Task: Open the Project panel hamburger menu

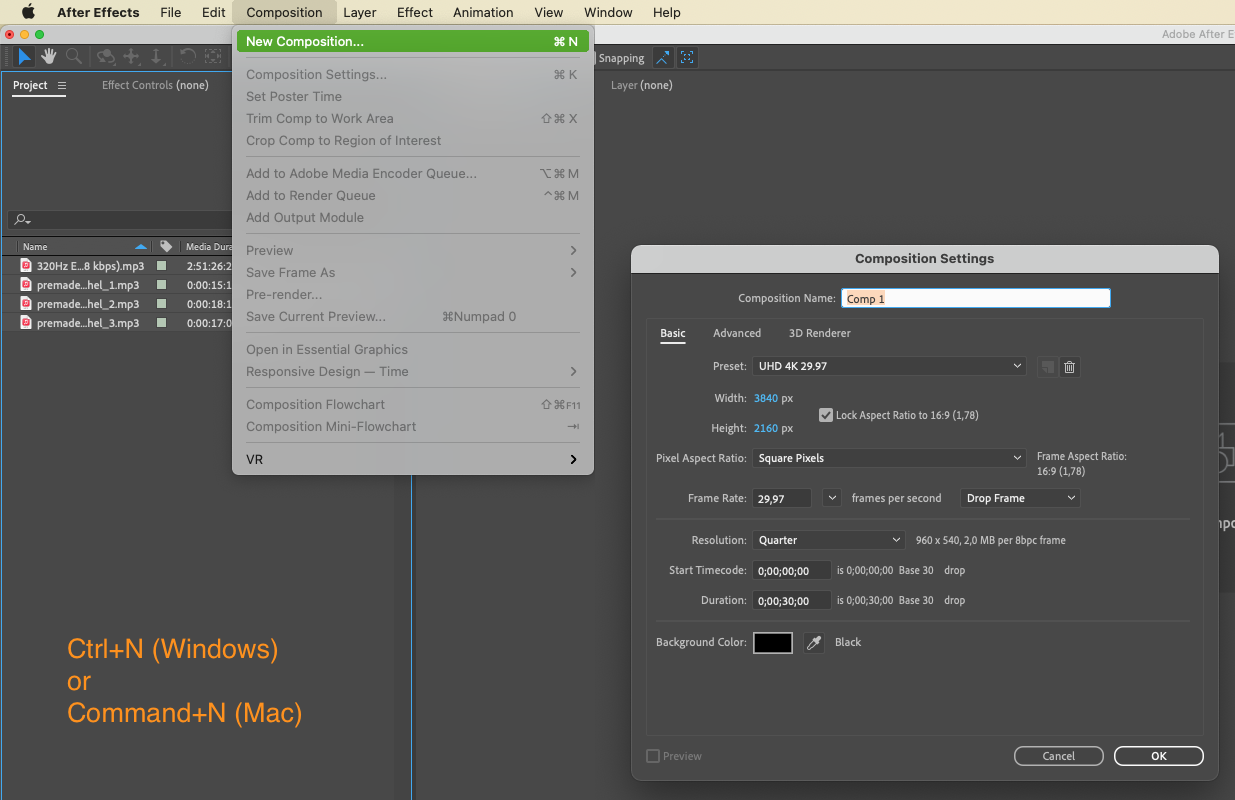Action: [x=62, y=86]
